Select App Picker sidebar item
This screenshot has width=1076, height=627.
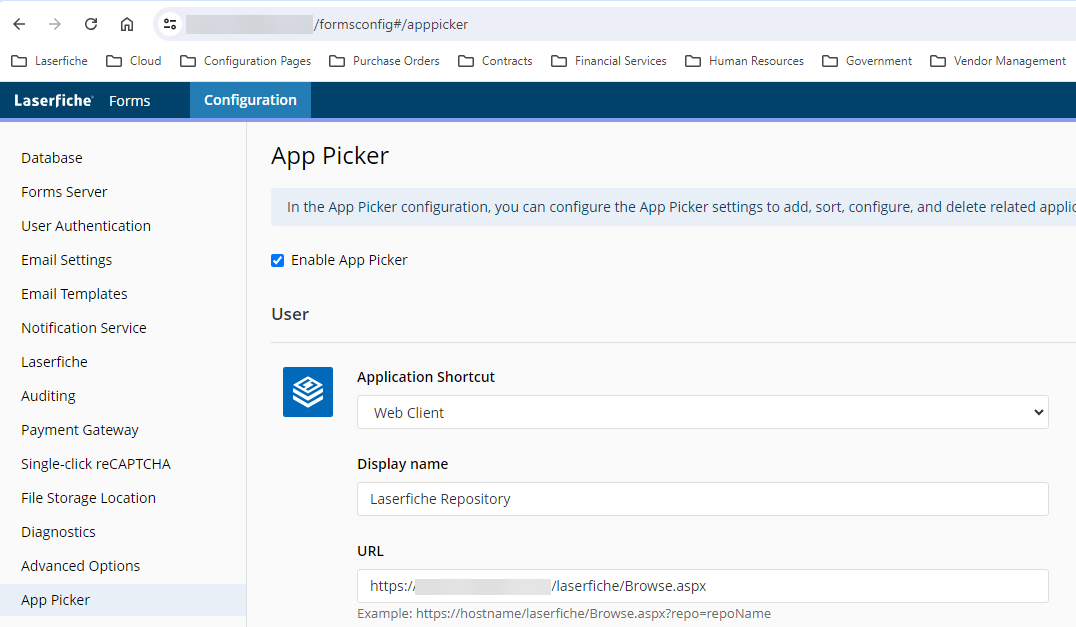[123, 600]
